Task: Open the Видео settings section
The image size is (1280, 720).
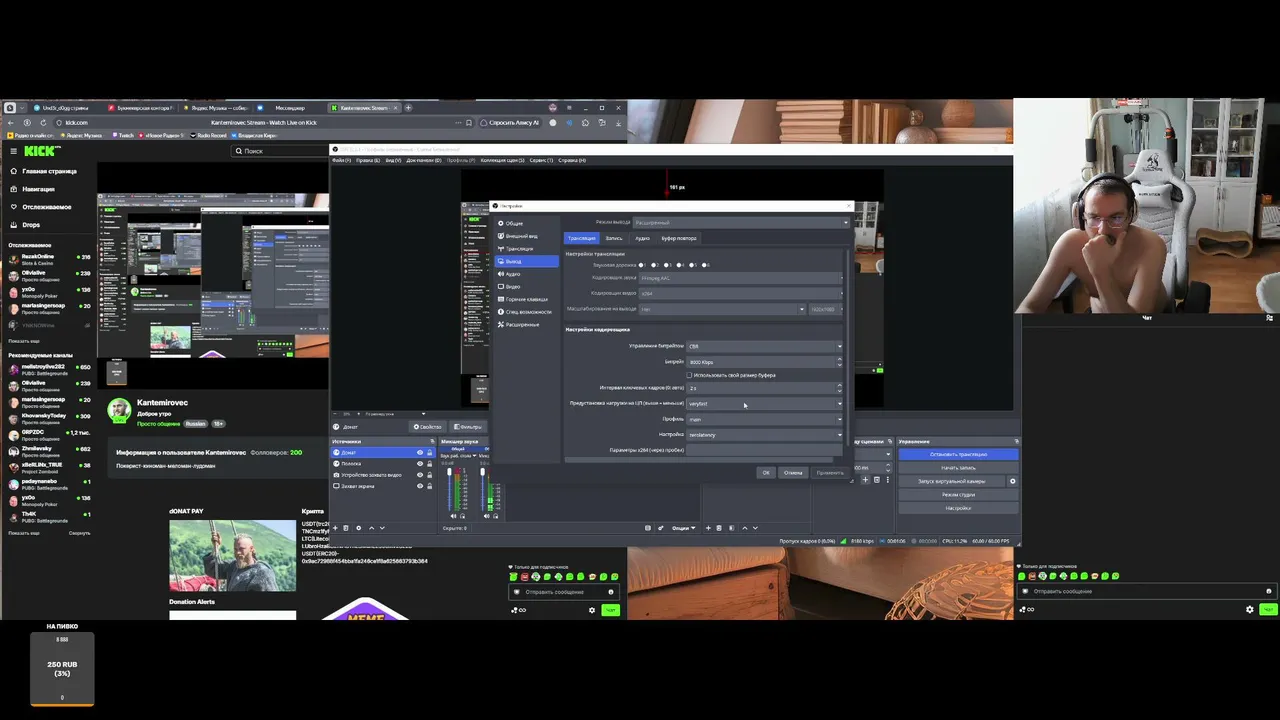Action: click(x=527, y=286)
